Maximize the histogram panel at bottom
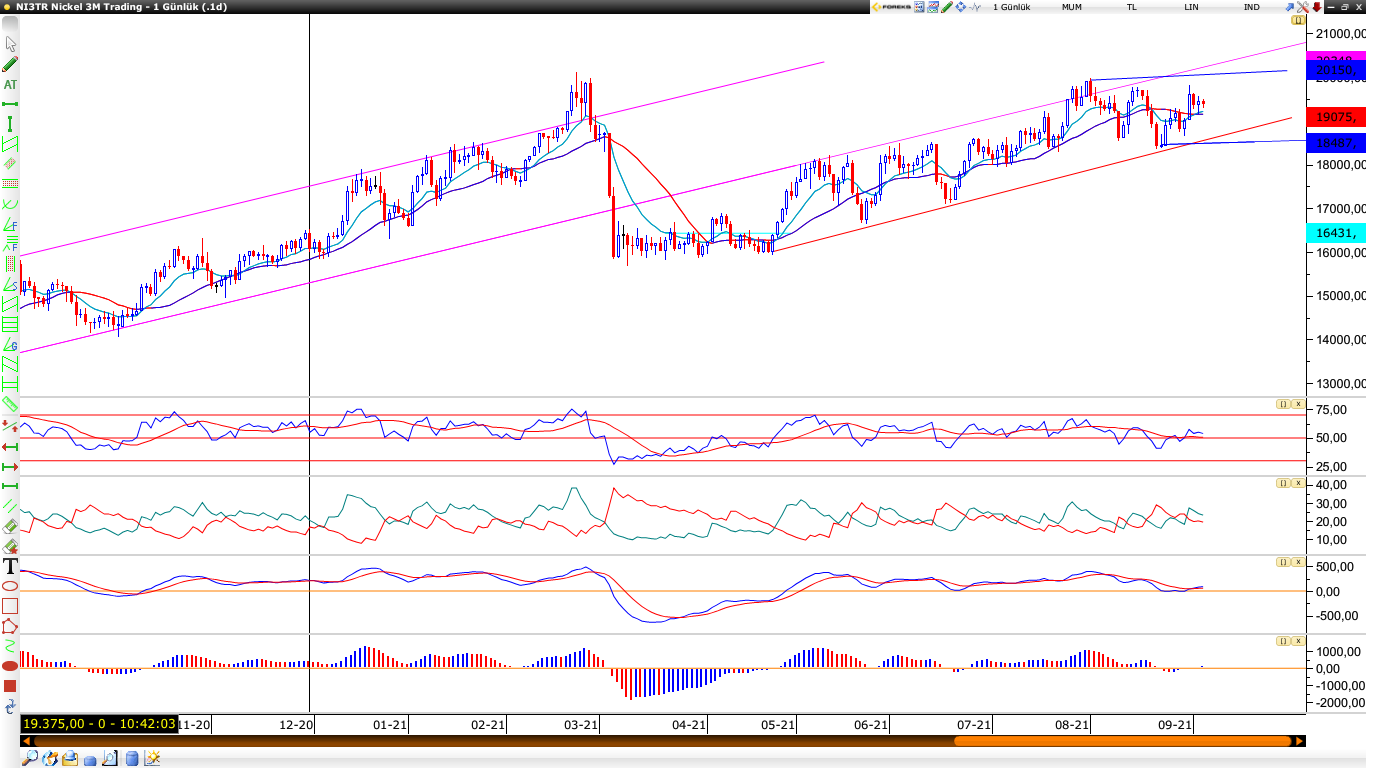 click(x=1282, y=640)
